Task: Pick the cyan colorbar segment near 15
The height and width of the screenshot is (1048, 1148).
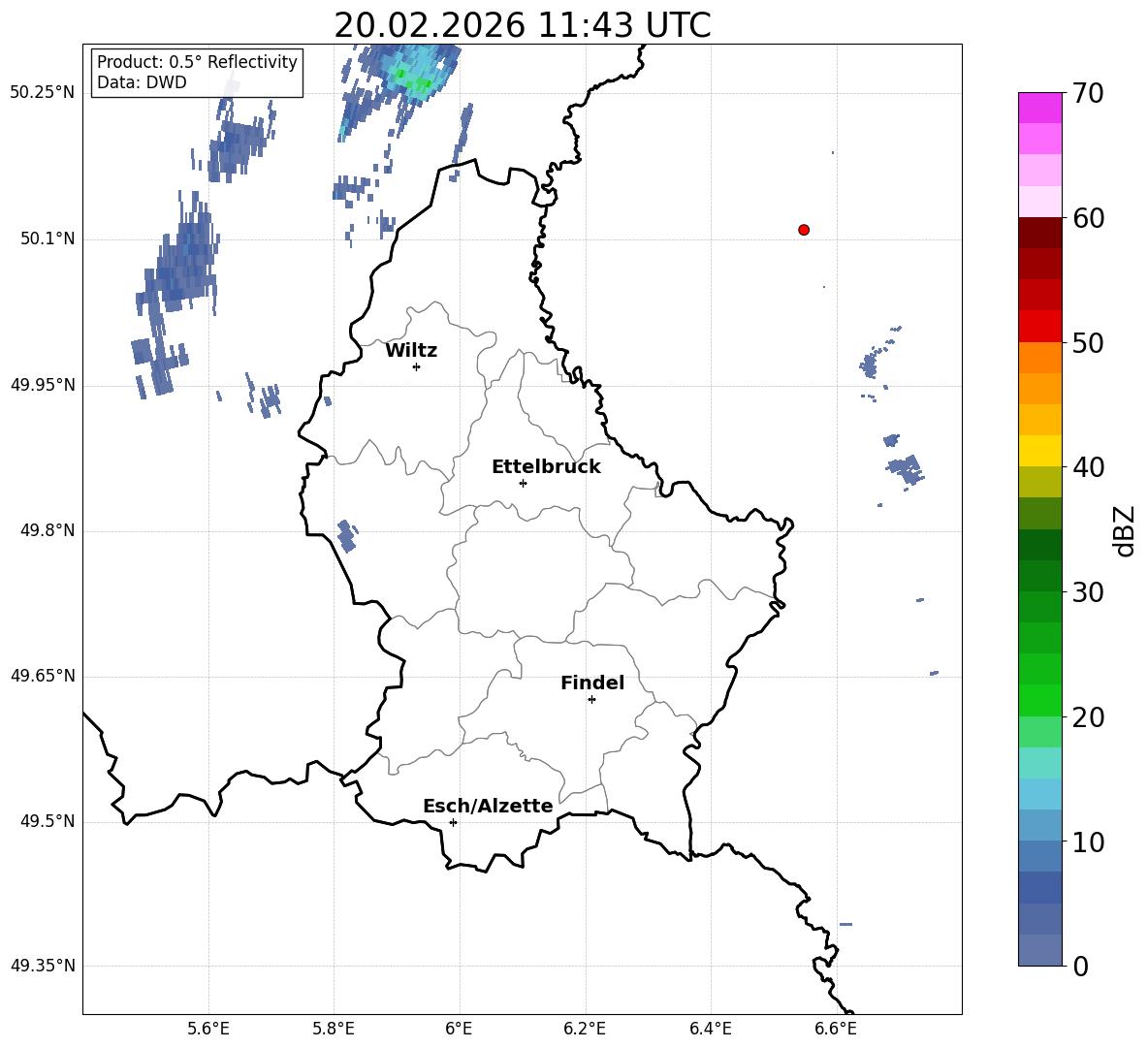Action: pos(1040,763)
